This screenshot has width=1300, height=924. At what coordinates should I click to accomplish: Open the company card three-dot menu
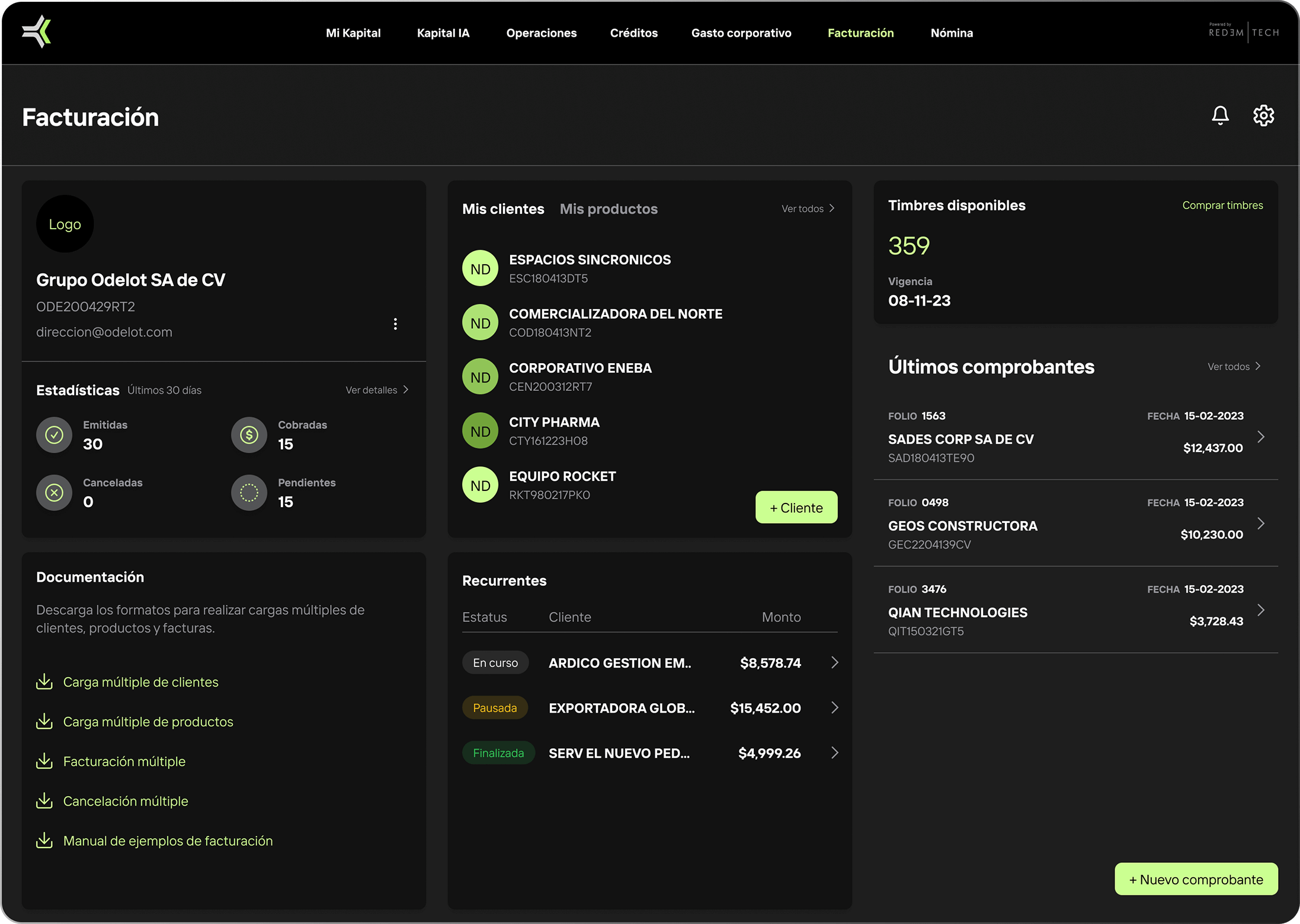[395, 323]
